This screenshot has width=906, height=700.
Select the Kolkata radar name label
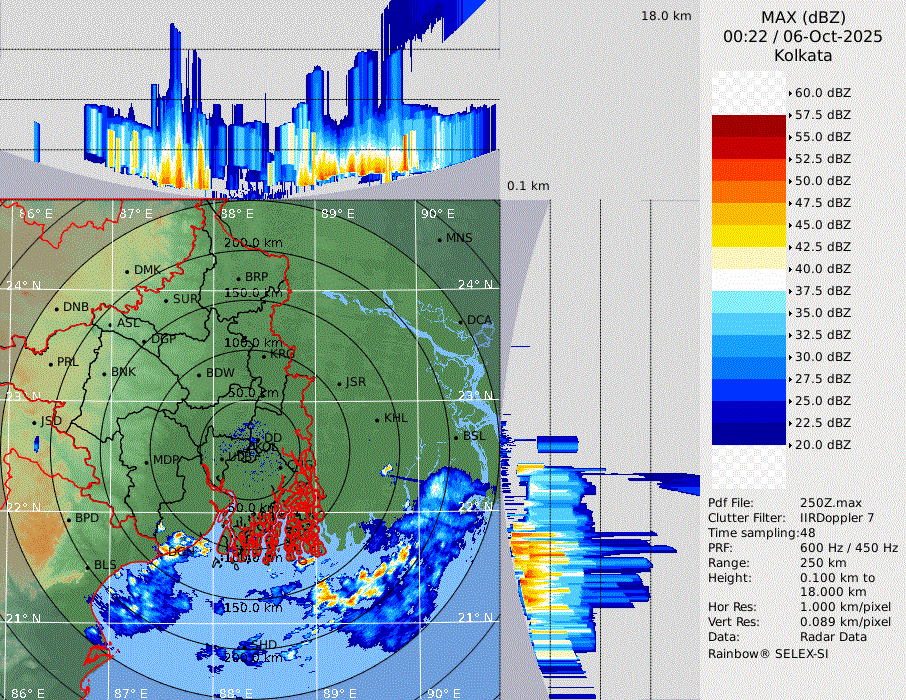802,55
